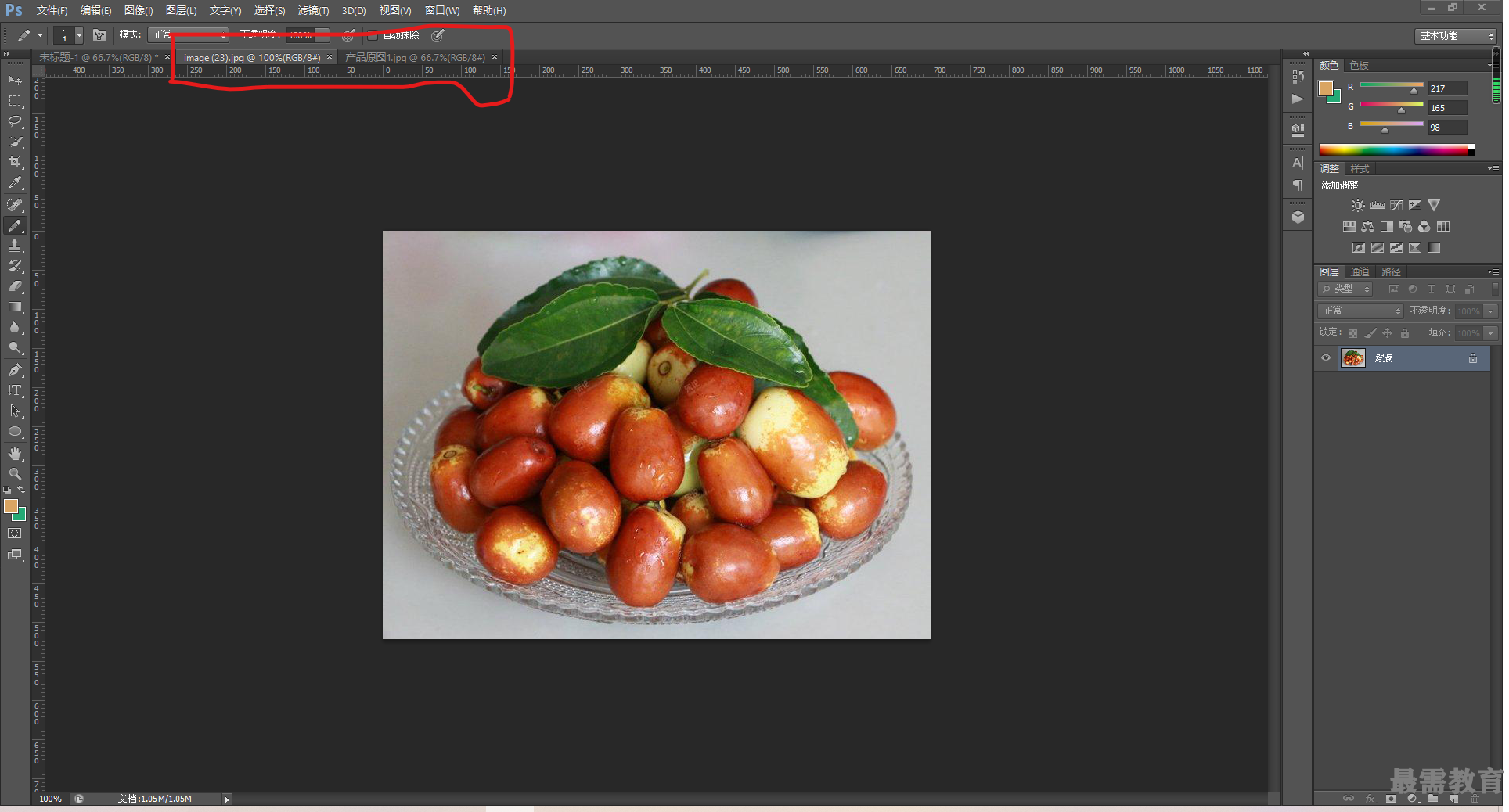1509x812 pixels.
Task: Delete layer with trash icon
Action: pos(1475,799)
